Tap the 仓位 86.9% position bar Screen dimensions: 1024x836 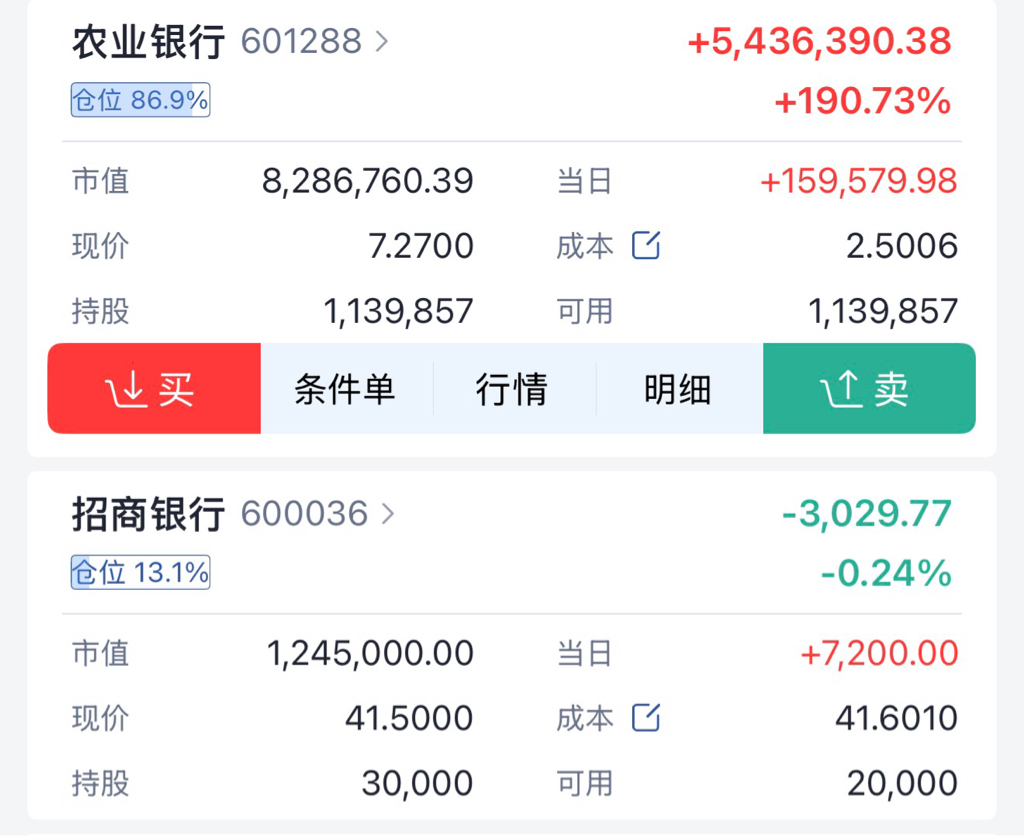tap(140, 100)
